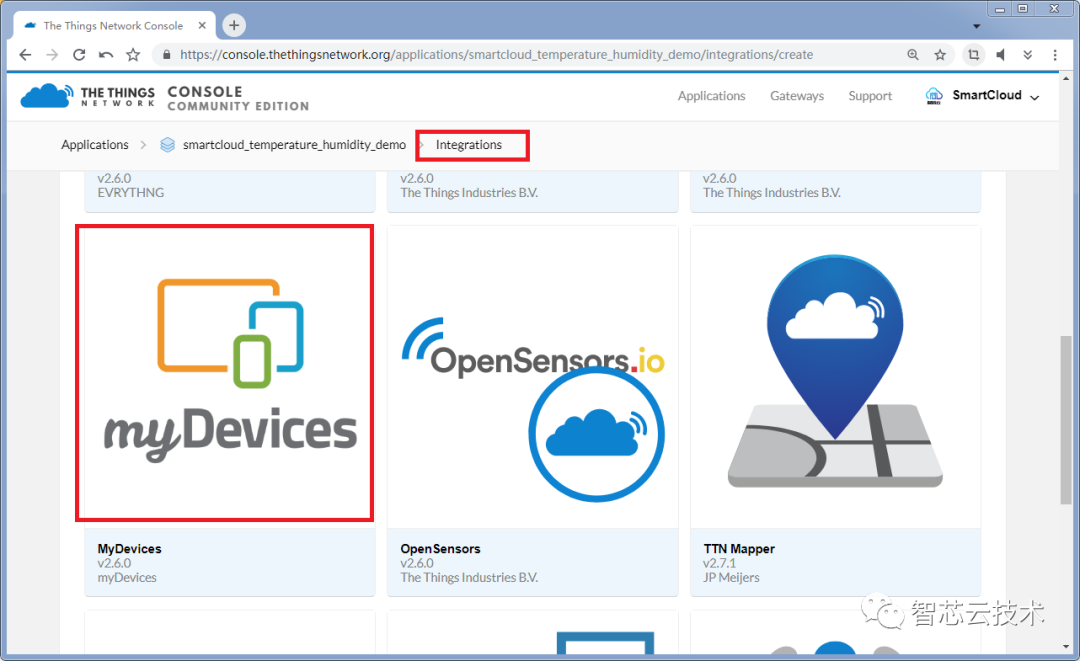
Task: Click the undo close-tab arrow icon
Action: pyautogui.click(x=106, y=54)
